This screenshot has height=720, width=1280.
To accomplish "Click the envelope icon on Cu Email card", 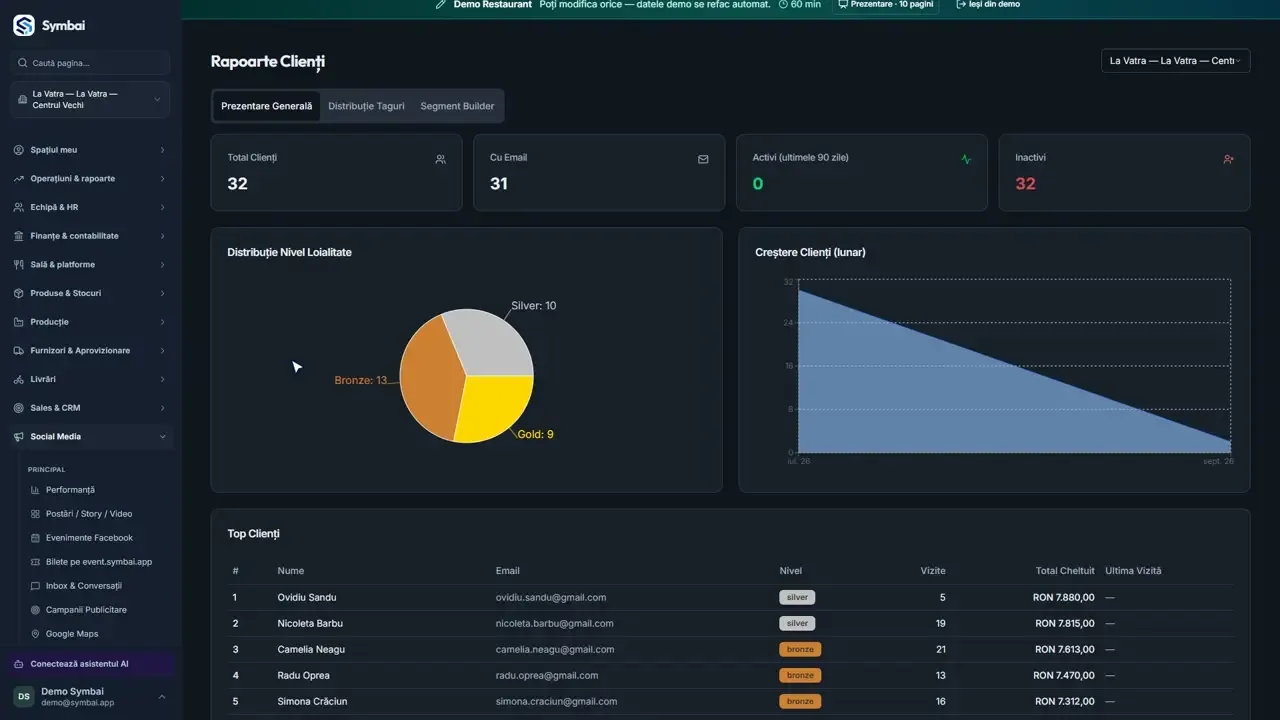I will pos(703,159).
